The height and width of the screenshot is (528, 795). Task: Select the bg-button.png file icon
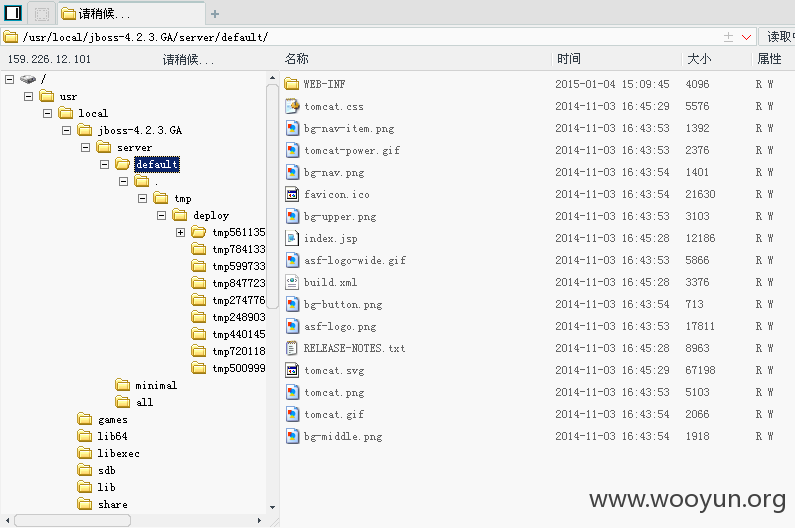pos(292,304)
